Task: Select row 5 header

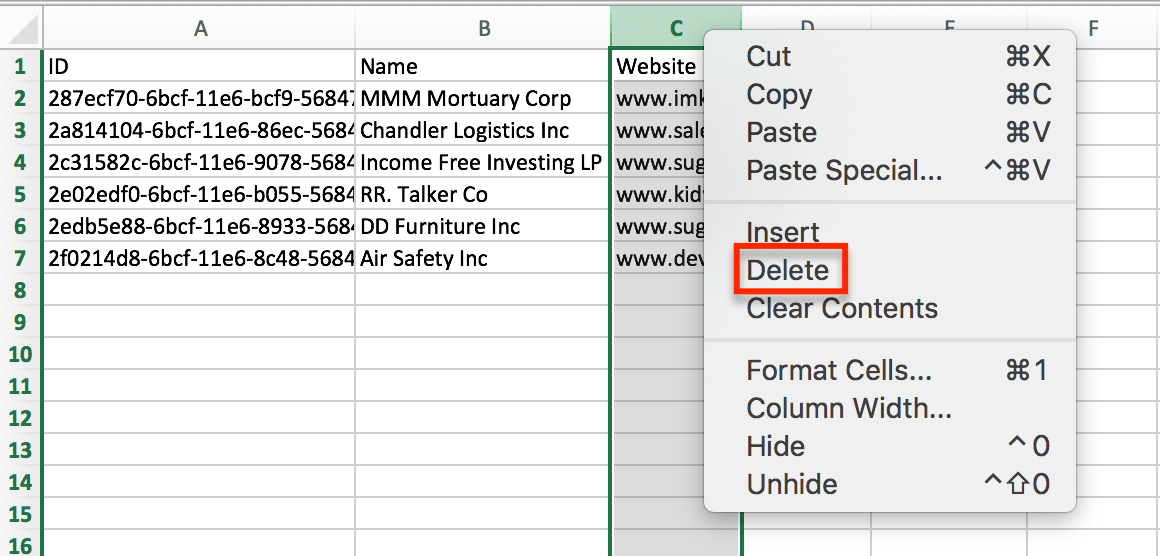Action: (x=21, y=194)
